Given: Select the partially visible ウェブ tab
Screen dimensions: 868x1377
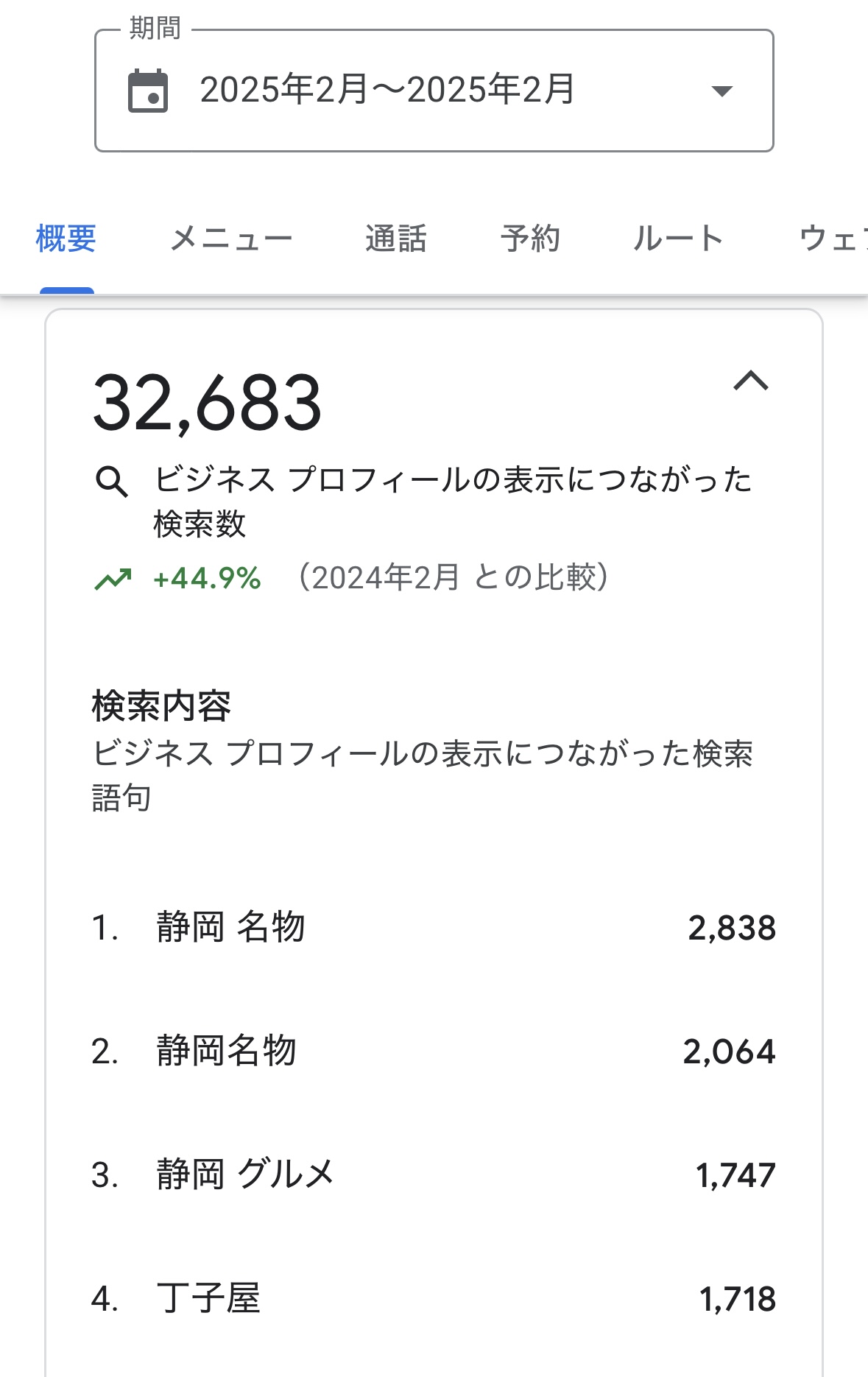Looking at the screenshot, I should click(833, 239).
